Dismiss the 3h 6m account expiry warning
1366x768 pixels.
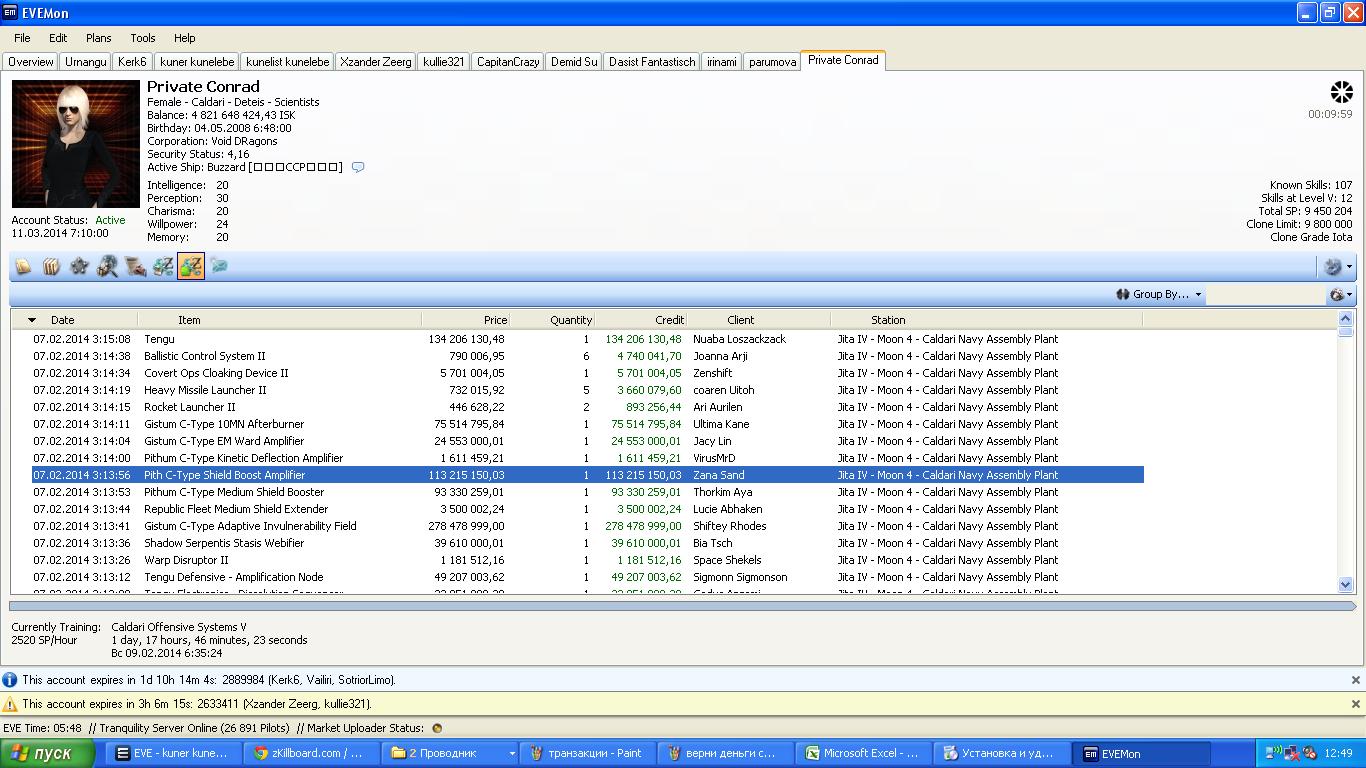(x=1356, y=704)
